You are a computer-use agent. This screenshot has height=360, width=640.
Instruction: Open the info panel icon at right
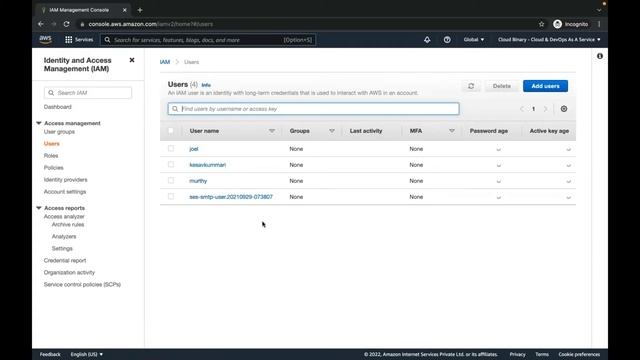tap(600, 56)
